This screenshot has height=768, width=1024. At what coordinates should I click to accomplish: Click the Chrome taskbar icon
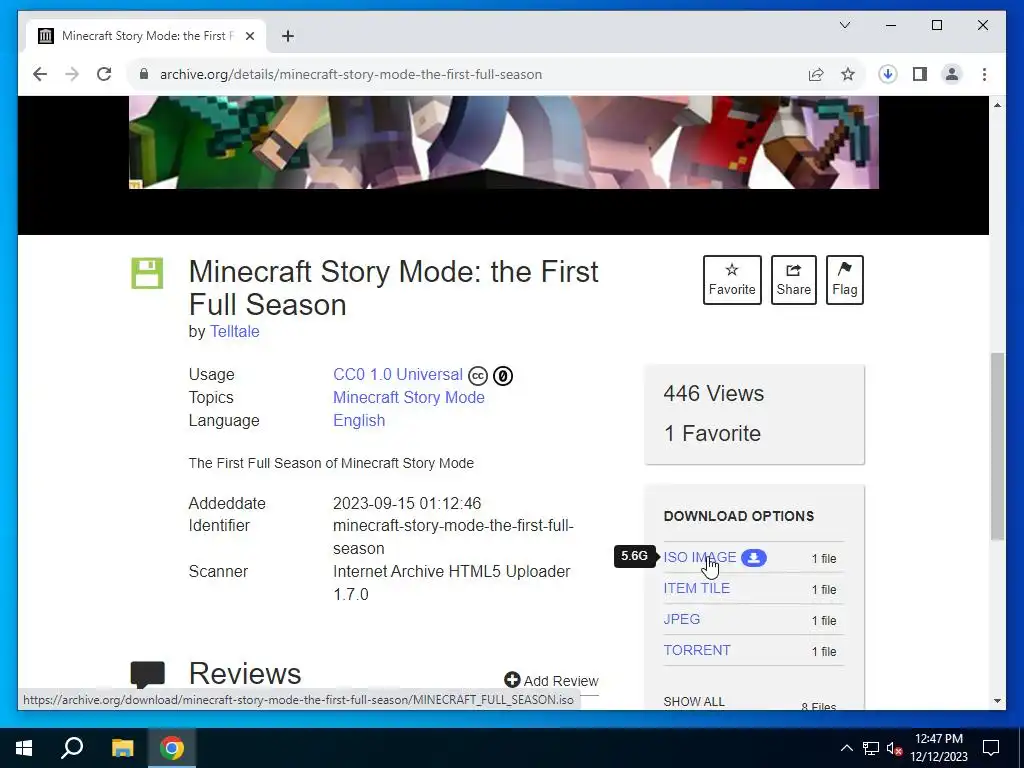click(x=172, y=748)
